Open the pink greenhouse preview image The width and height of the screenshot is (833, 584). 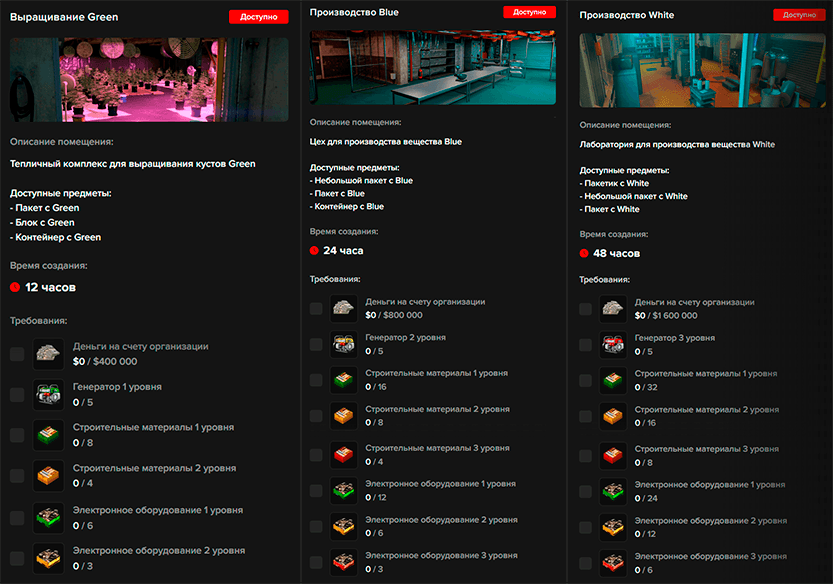click(x=149, y=80)
